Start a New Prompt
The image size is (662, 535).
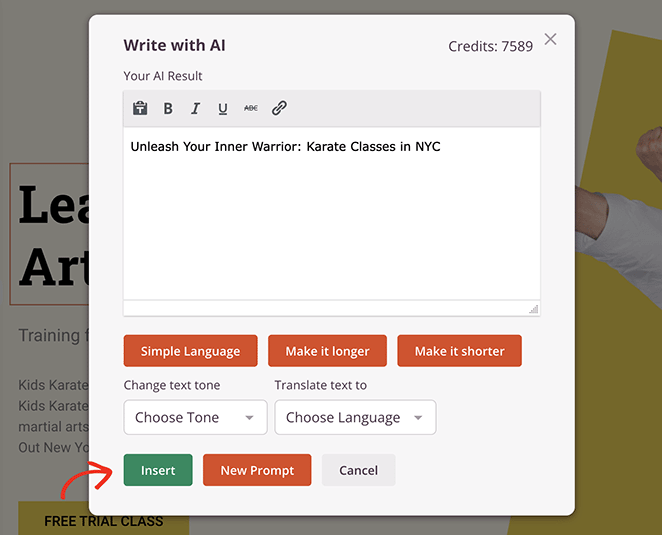257,470
